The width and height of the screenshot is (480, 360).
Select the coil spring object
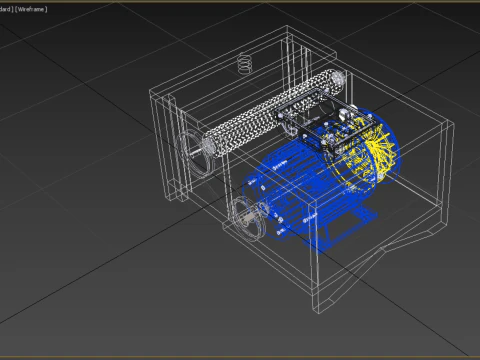(245, 63)
